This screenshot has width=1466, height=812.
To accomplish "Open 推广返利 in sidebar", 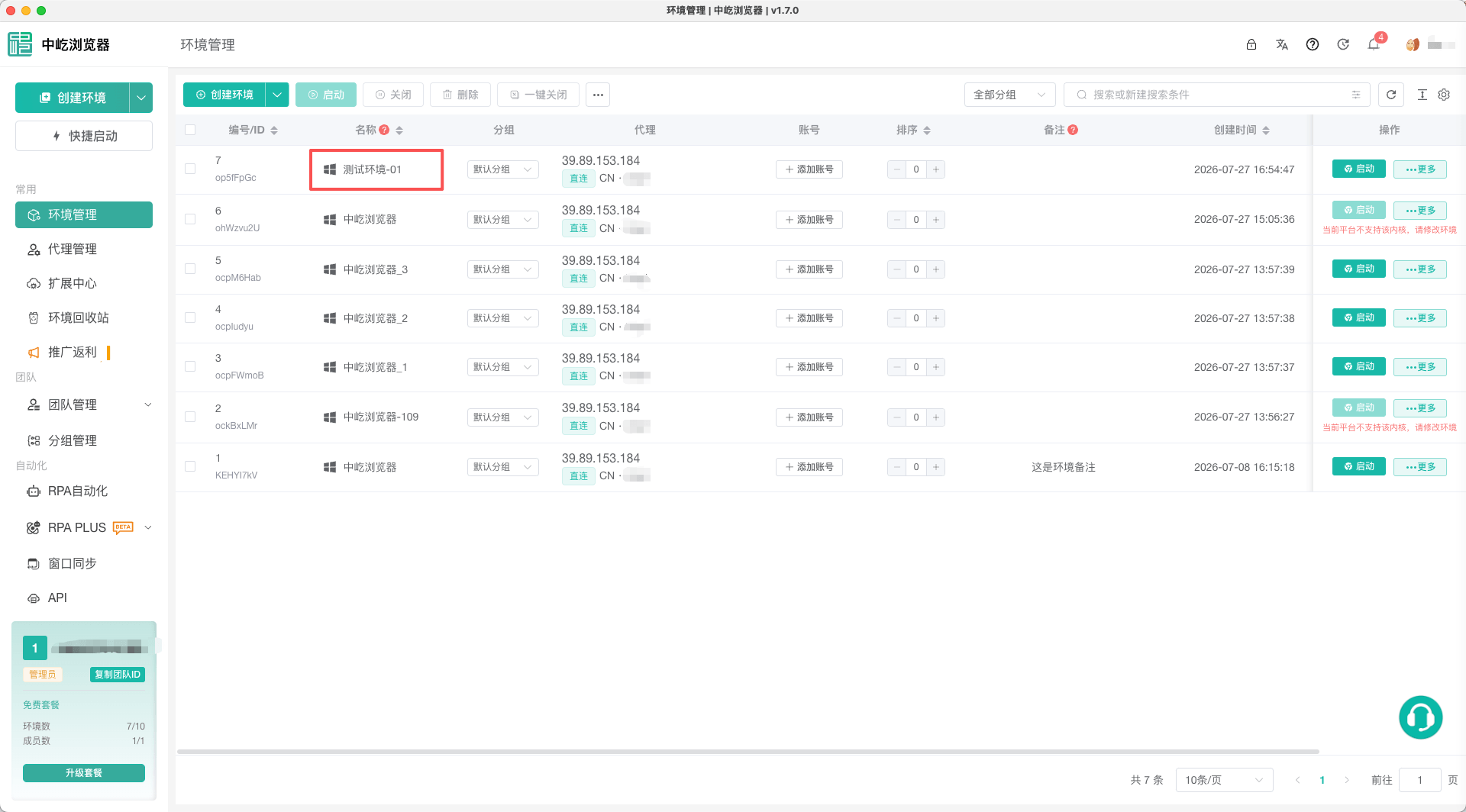I will tap(84, 352).
